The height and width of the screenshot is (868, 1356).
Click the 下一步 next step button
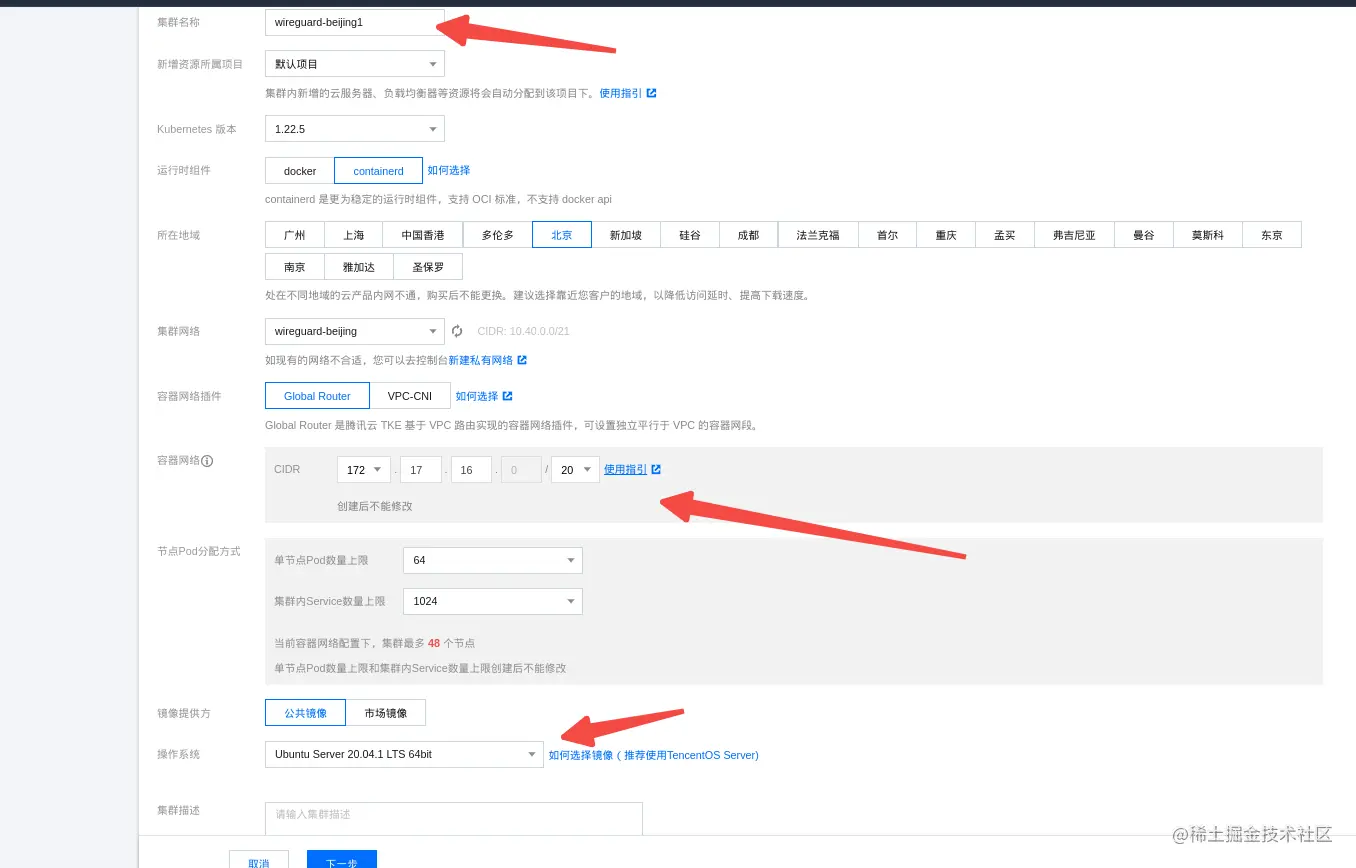pos(342,860)
